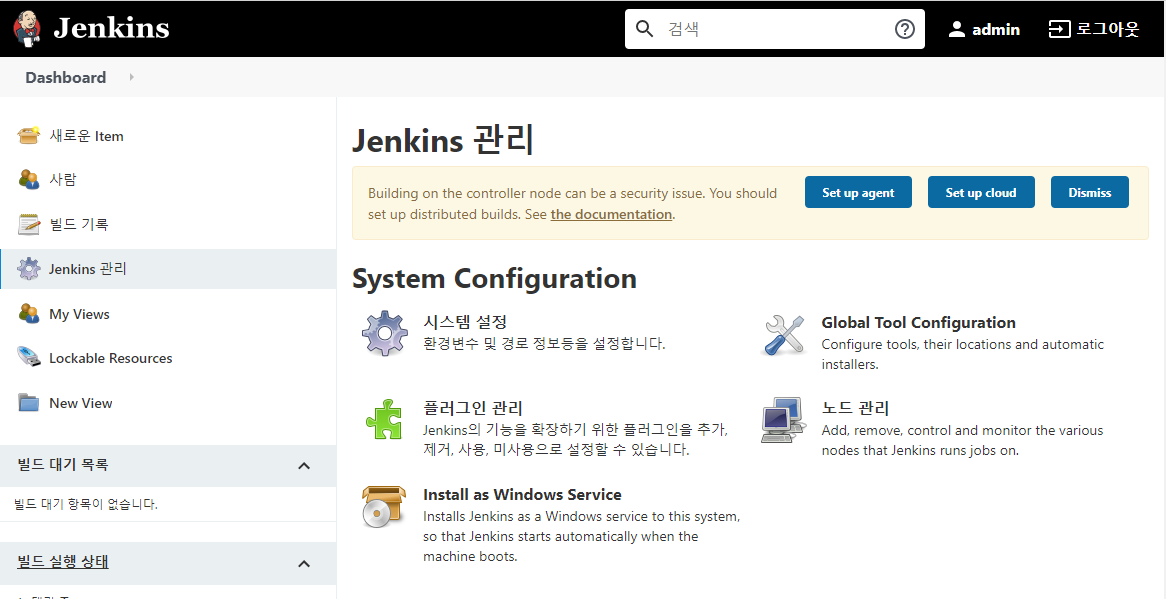1166x599 pixels.
Task: Collapse the 빌드 대기 목록 panel chevron
Action: 303,466
